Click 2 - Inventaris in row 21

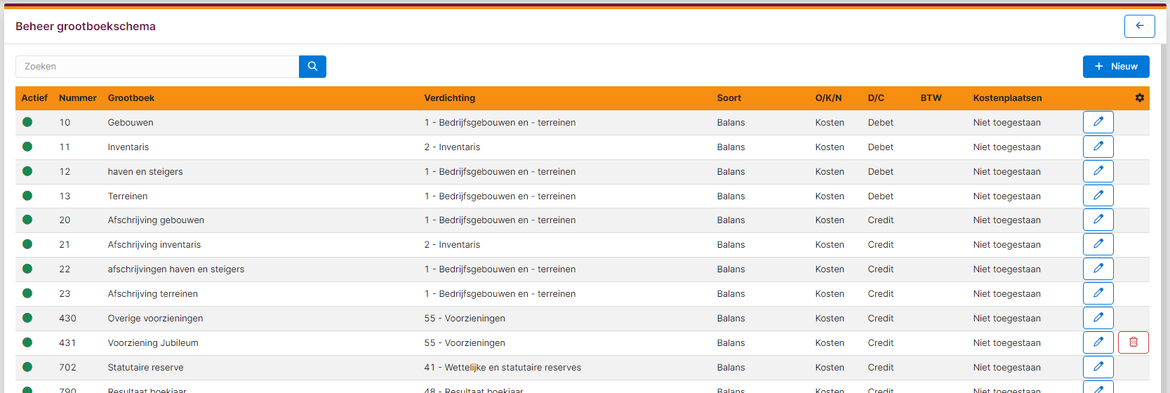[x=451, y=245]
